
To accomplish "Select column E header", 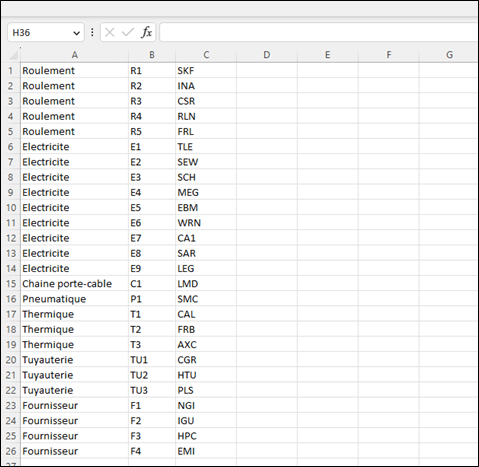I will [328, 55].
